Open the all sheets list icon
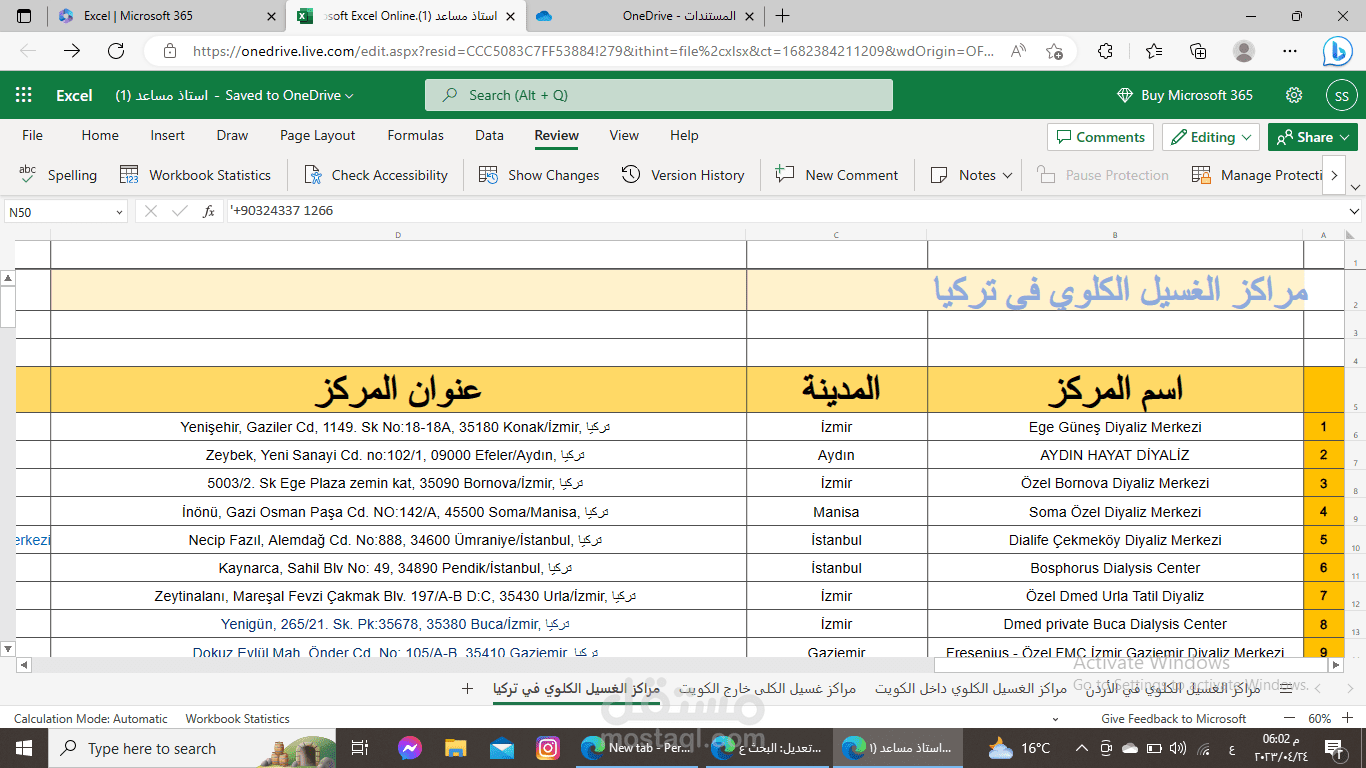This screenshot has height=768, width=1366. click(x=1285, y=688)
